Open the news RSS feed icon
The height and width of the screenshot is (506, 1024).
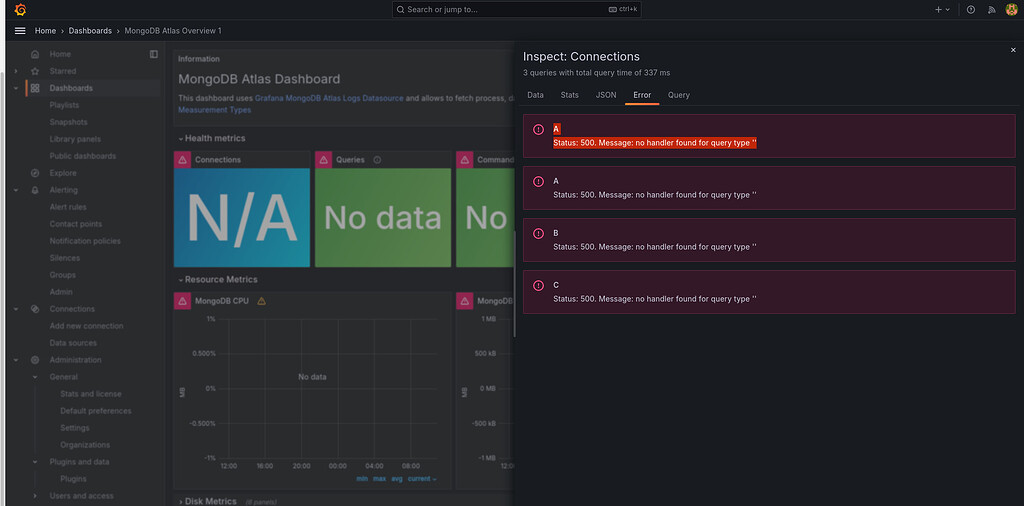(x=991, y=10)
